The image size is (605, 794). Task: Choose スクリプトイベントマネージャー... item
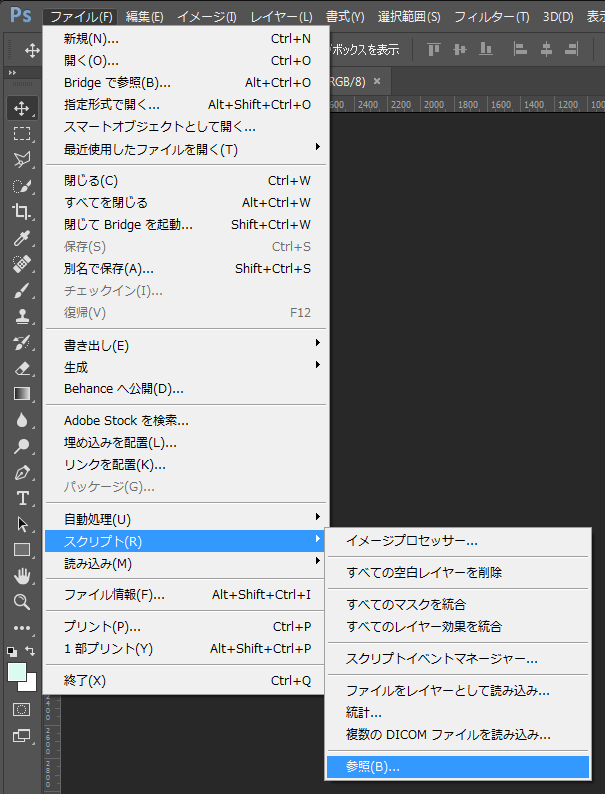(458, 658)
